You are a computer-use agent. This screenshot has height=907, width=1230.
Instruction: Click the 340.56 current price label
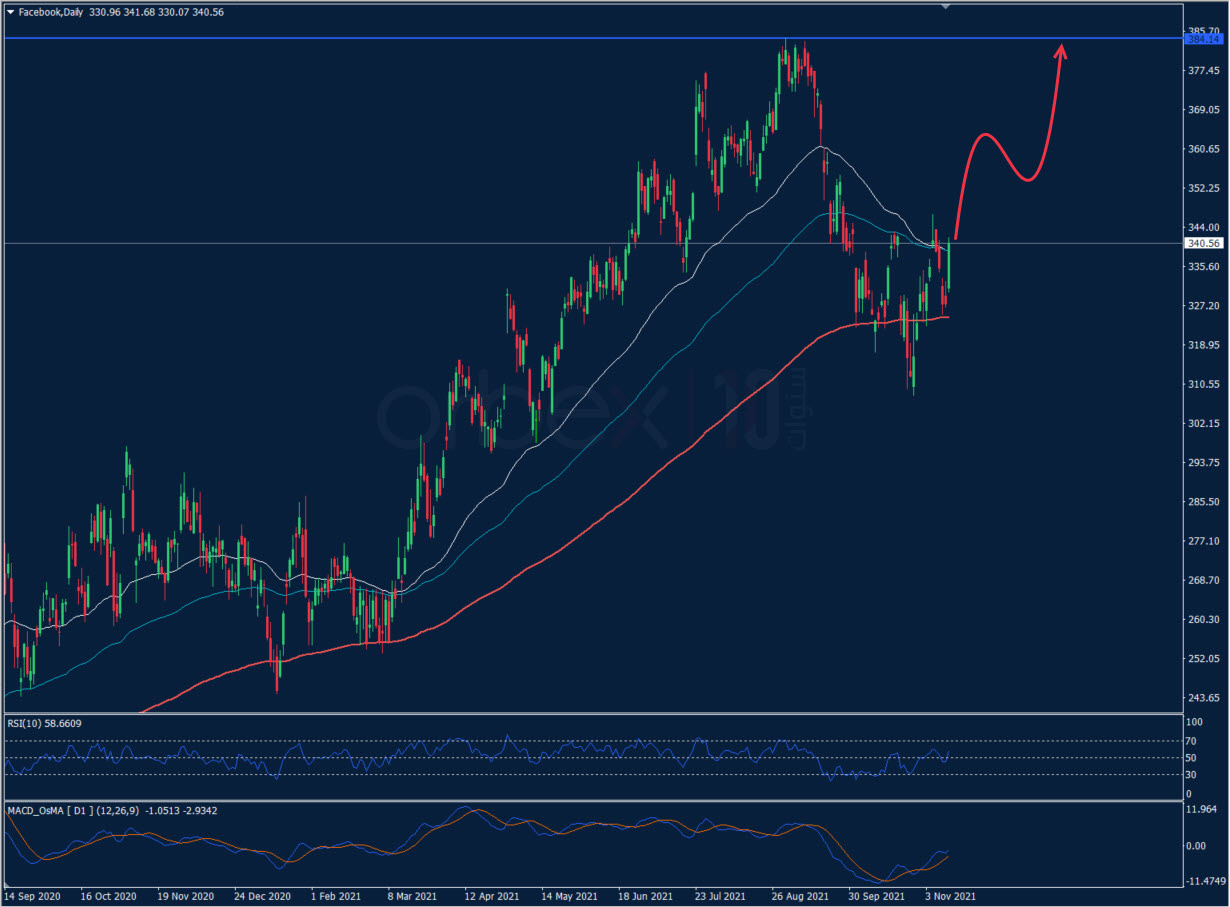click(1202, 243)
